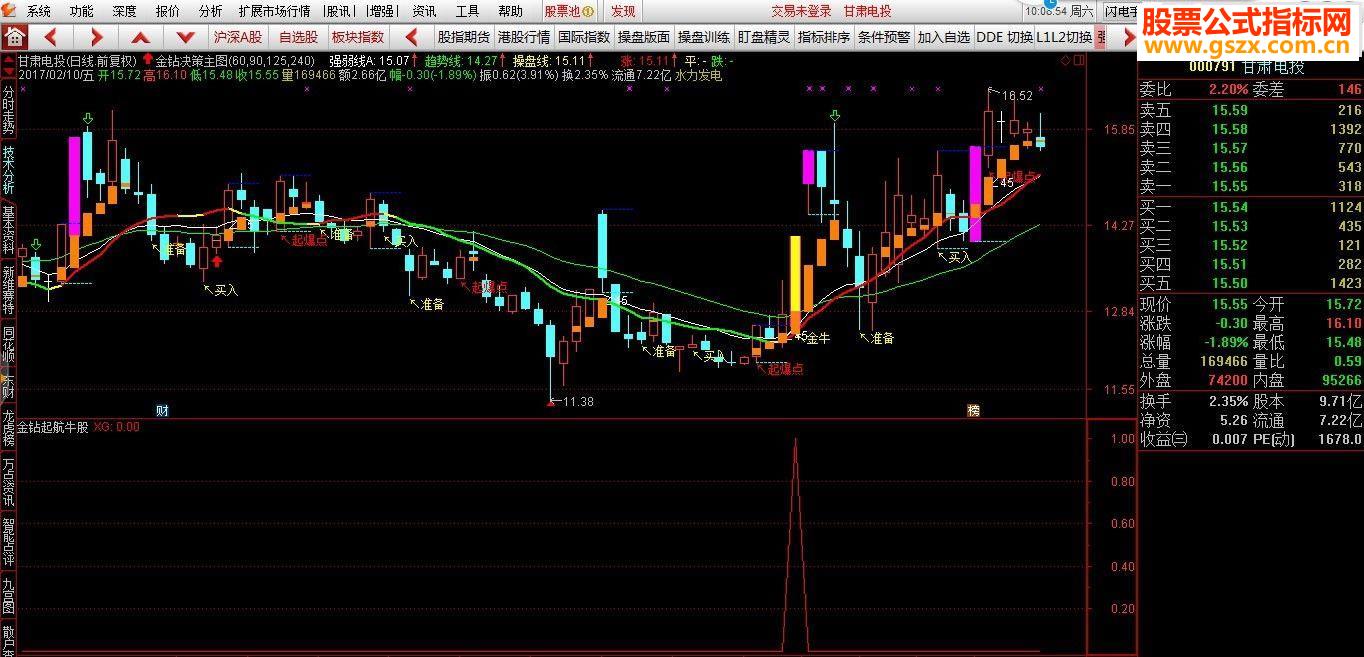This screenshot has width=1364, height=657.
Task: Open 盯盘精灵 from the toolbar
Action: [764, 37]
